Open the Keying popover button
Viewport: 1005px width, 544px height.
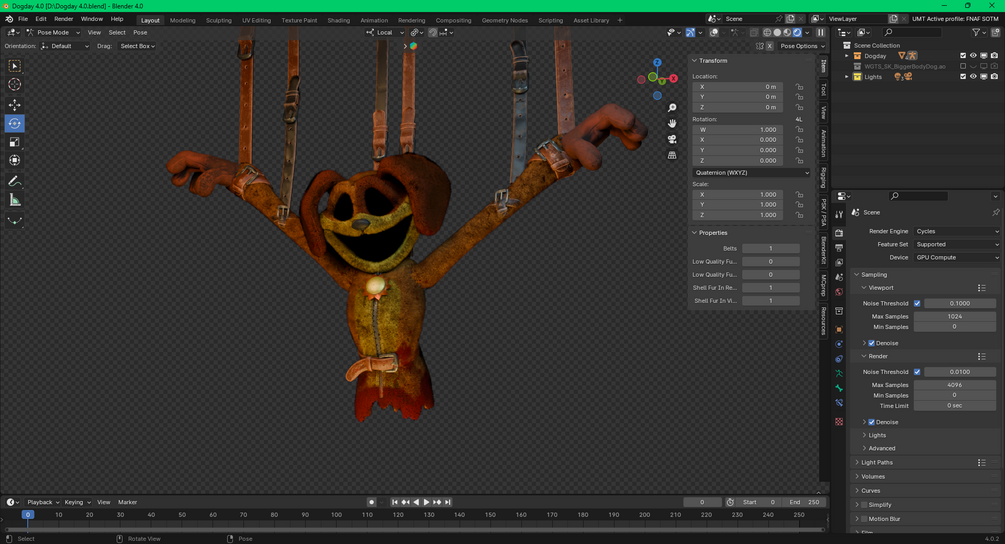(x=77, y=502)
